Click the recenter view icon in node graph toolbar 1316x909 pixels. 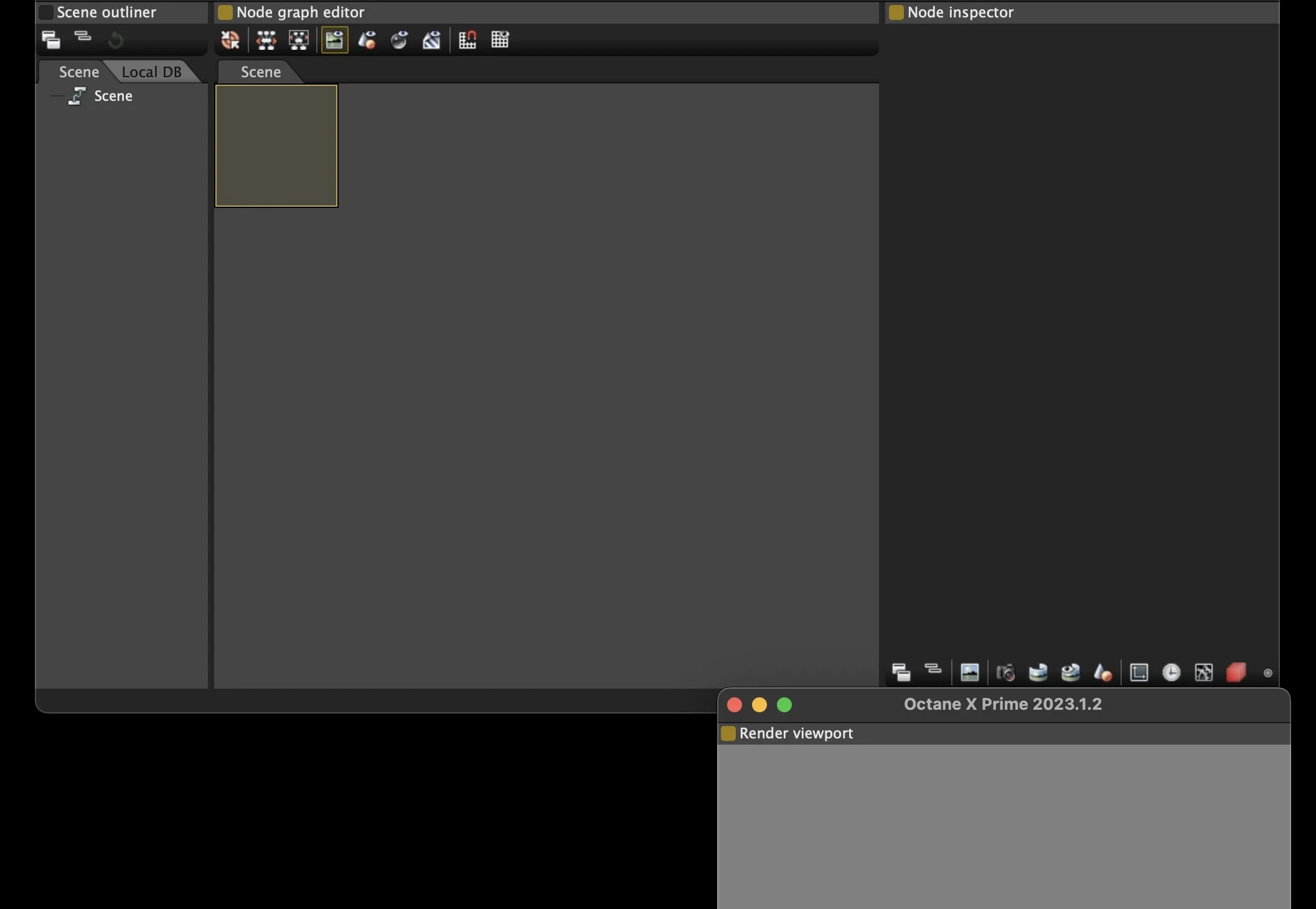pyautogui.click(x=230, y=40)
